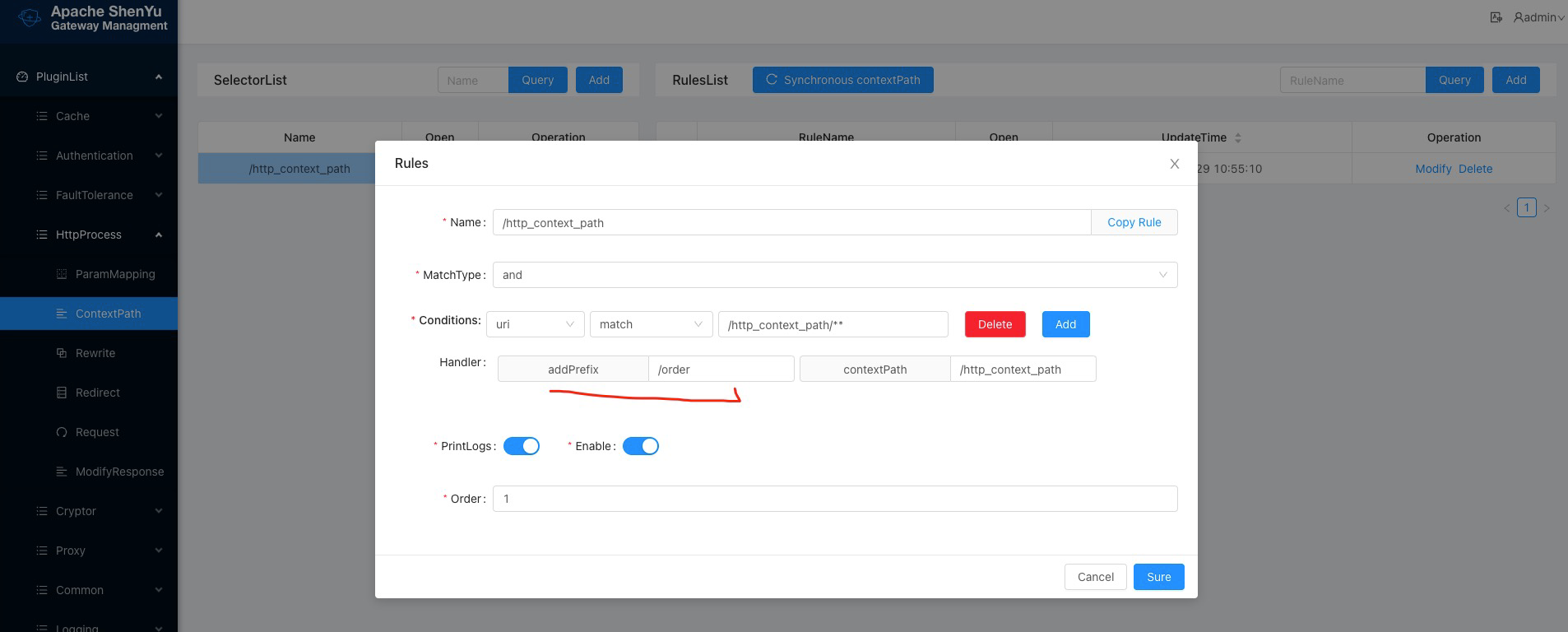Open the uri condition type dropdown
This screenshot has height=632, width=1568.
click(535, 324)
